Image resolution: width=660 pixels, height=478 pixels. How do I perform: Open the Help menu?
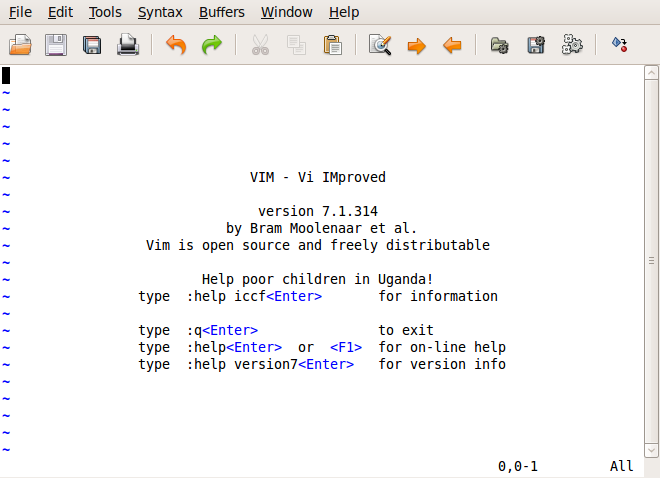(x=344, y=12)
